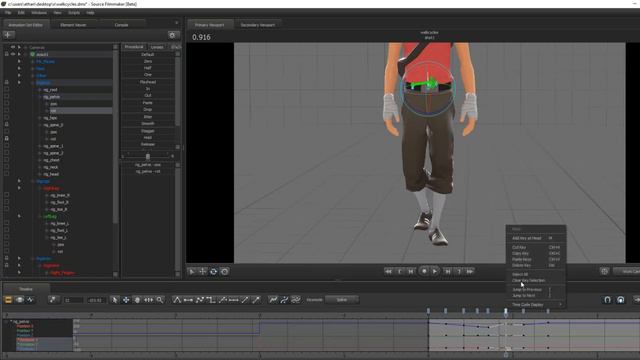
Task: Click the Play button below viewport
Action: (435, 271)
